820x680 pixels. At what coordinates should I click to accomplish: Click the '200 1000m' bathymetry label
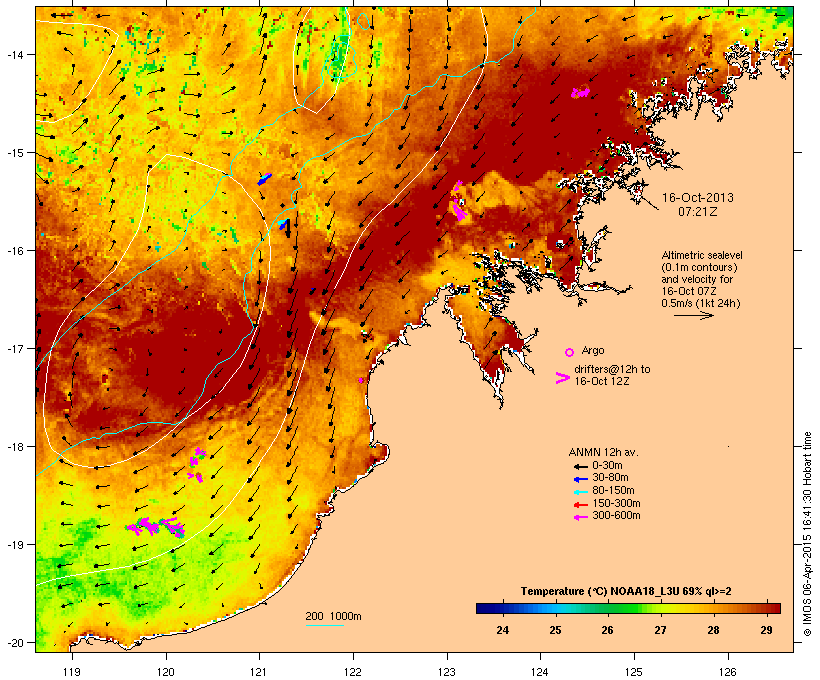coord(333,616)
